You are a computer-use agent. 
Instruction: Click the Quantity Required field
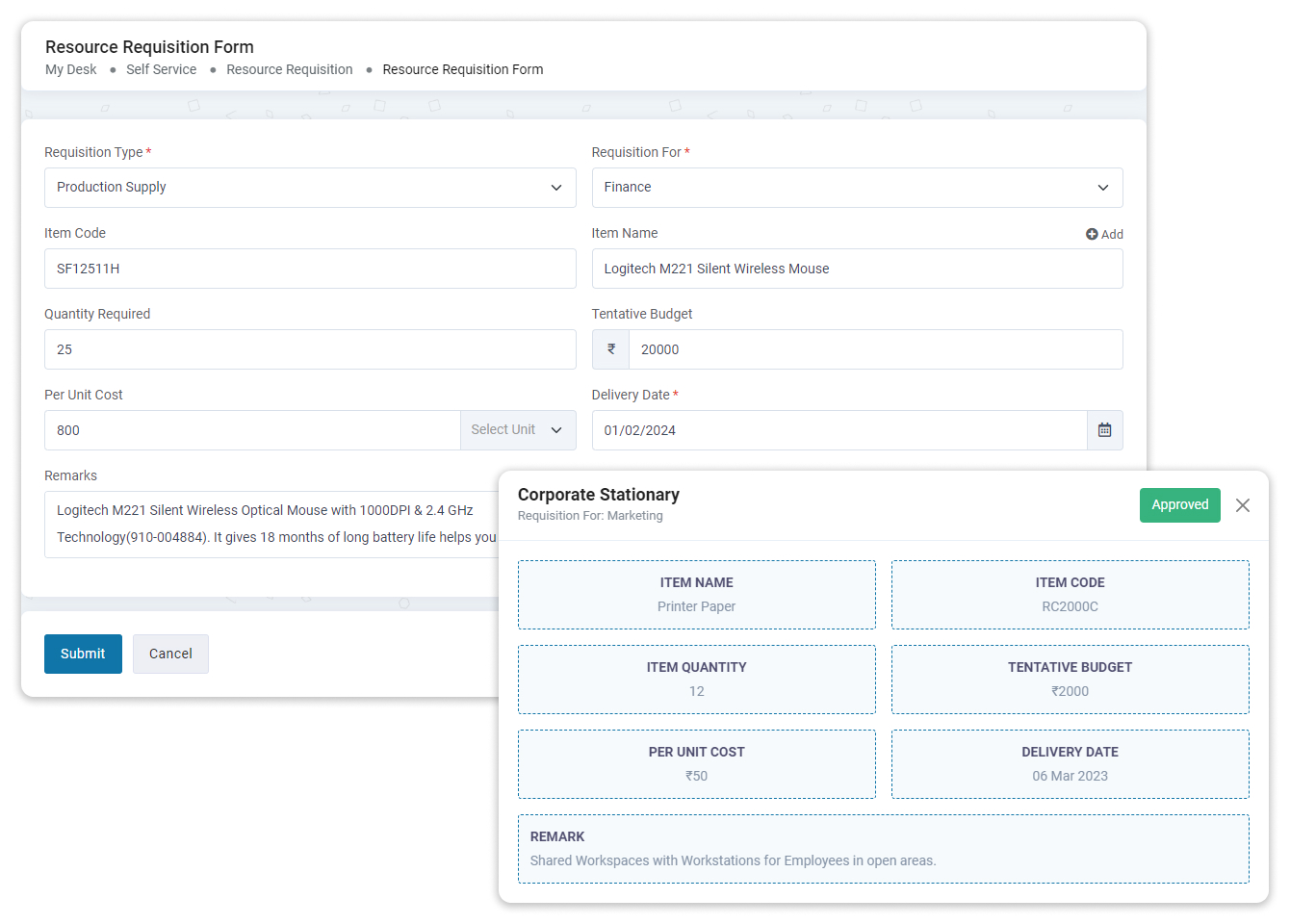coord(310,349)
